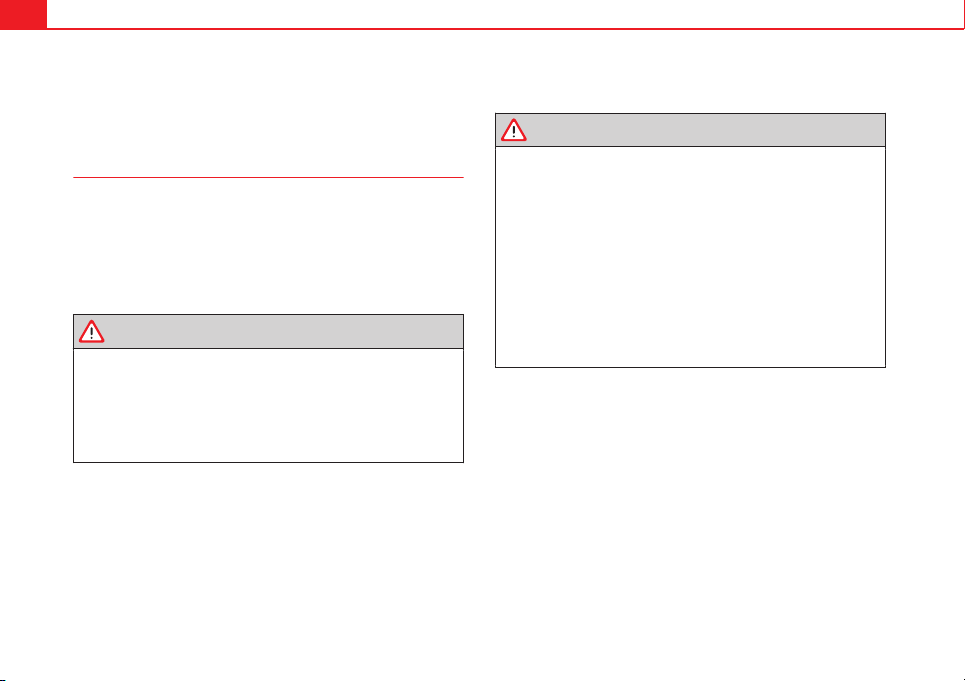The width and height of the screenshot is (965, 681).
Task: Click the thin red divider line in left column
Action: (x=268, y=177)
